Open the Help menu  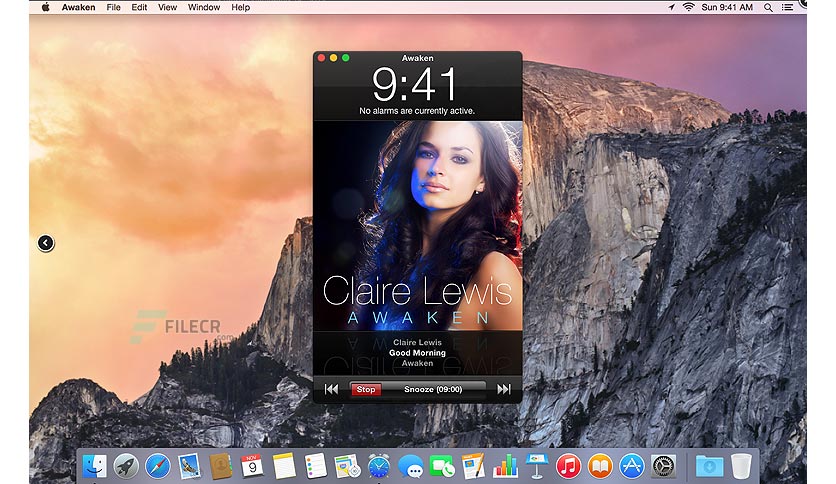[240, 7]
